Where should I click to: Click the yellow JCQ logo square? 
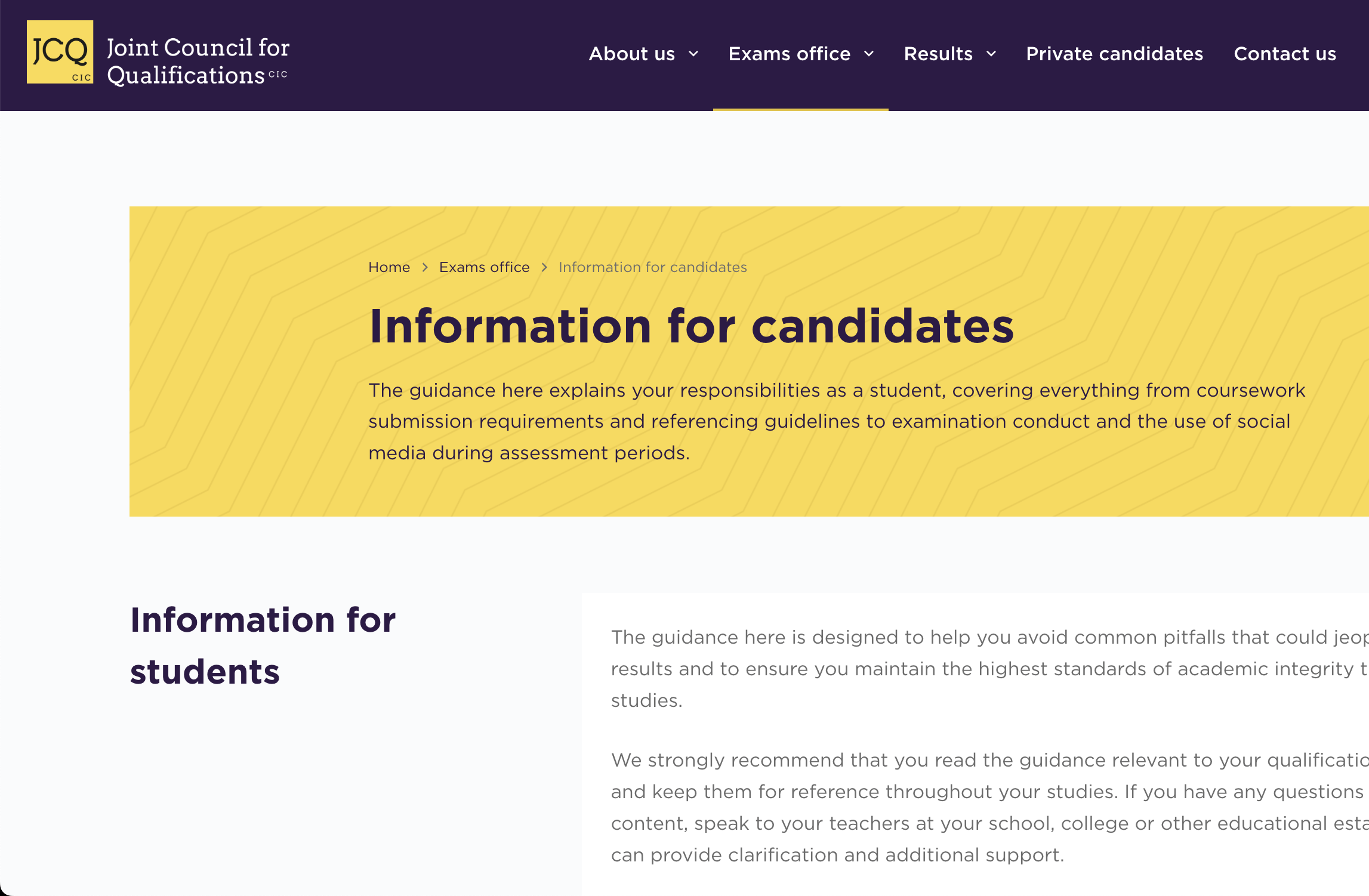pos(60,52)
